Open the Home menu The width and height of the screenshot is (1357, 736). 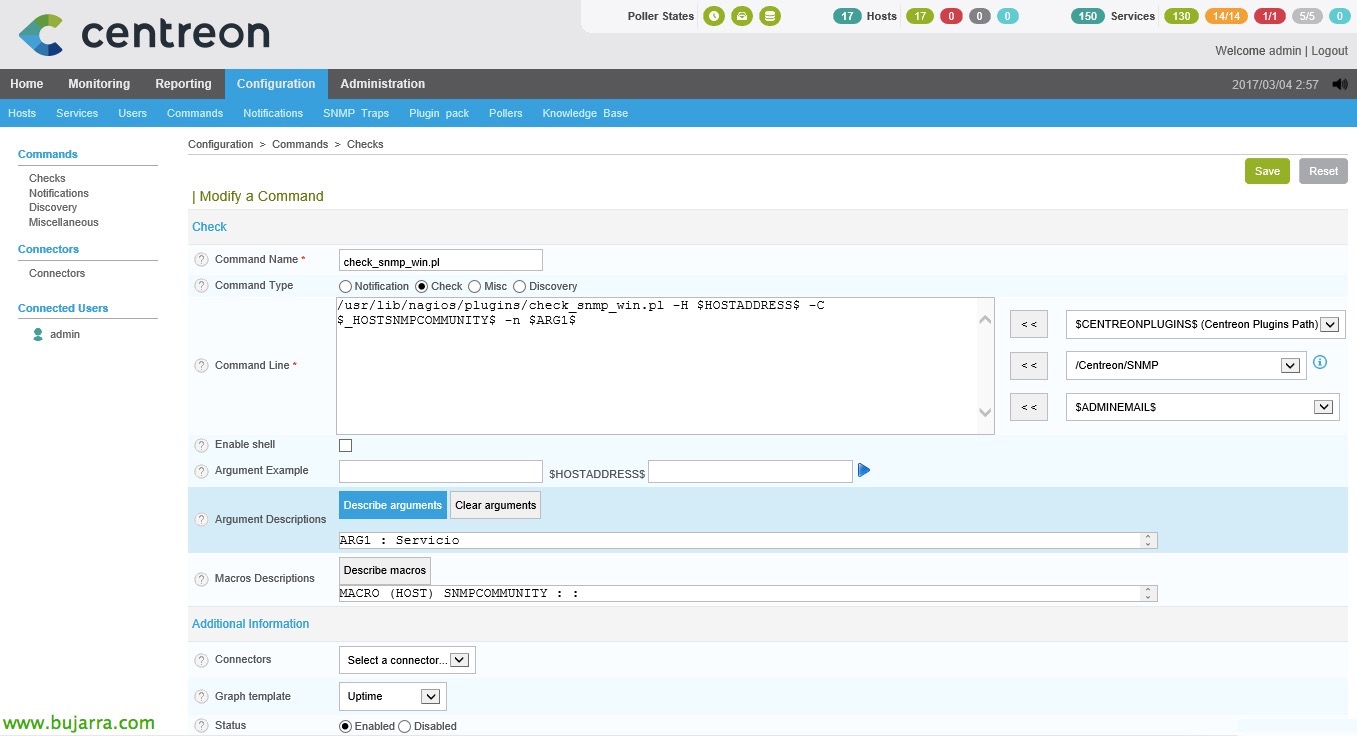coord(27,84)
